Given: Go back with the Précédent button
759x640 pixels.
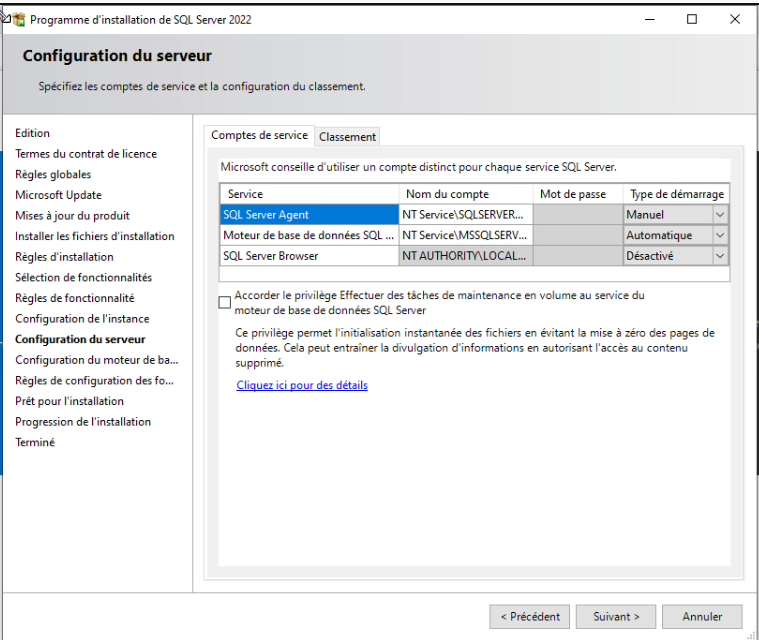Looking at the screenshot, I should click(x=530, y=616).
